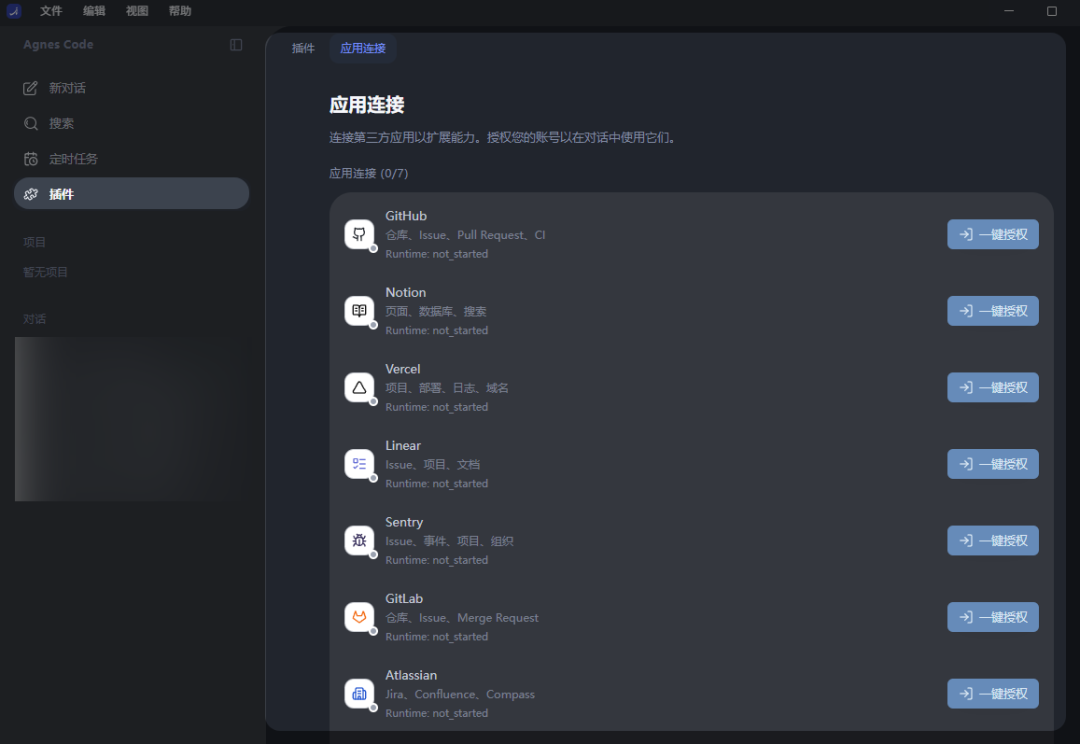Click GitHub's 仓库、Issue、Pull Request、CI description
The height and width of the screenshot is (744, 1080).
(465, 235)
